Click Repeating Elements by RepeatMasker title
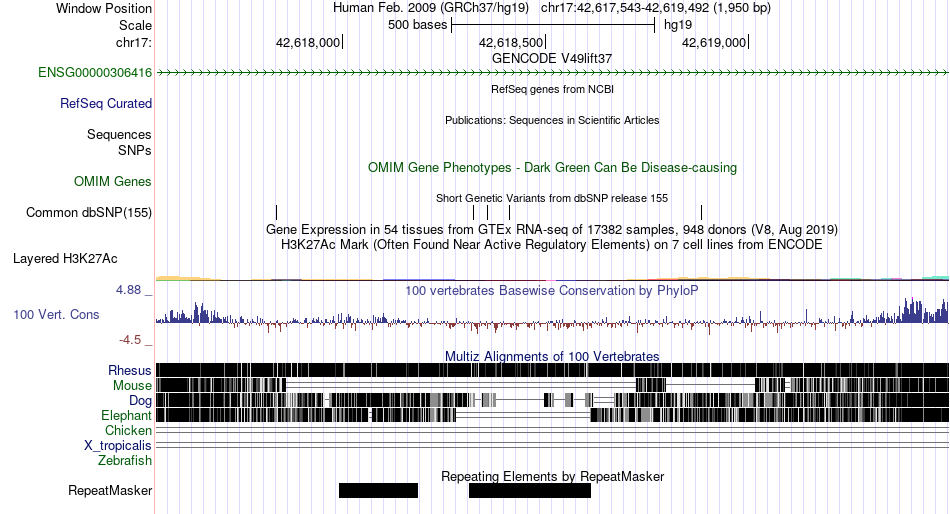The width and height of the screenshot is (950, 514). [x=552, y=476]
